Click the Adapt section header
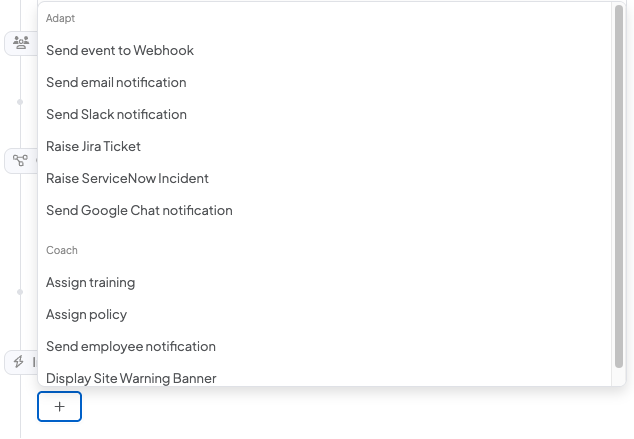Image resolution: width=634 pixels, height=439 pixels. (60, 18)
